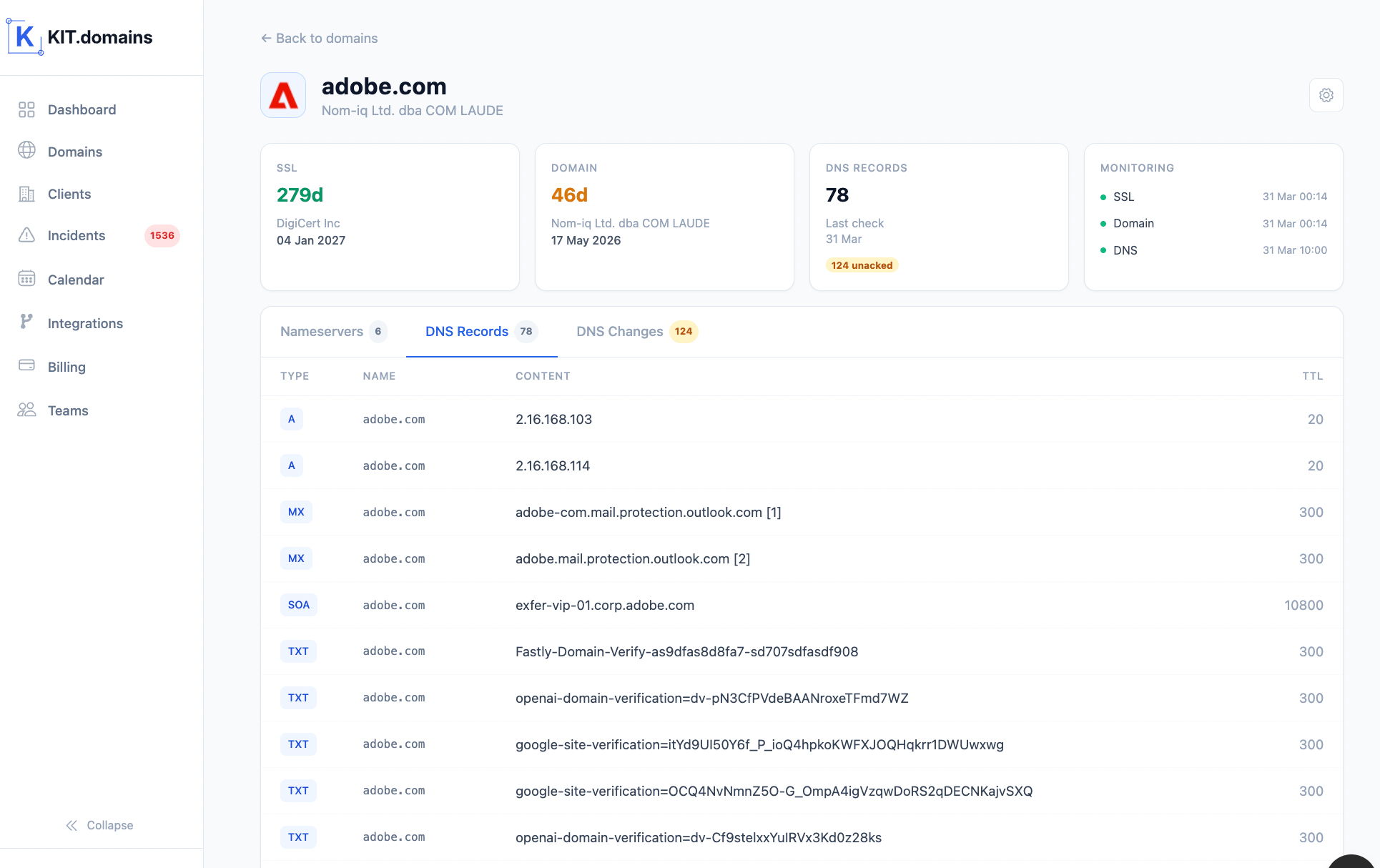Click the CONTENT column header
The image size is (1380, 868).
[x=543, y=376]
